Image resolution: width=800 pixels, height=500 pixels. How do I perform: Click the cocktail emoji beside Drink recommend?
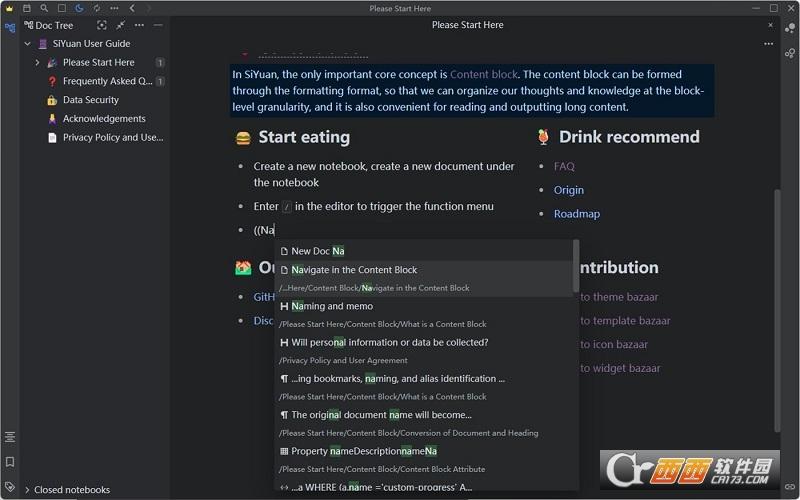pyautogui.click(x=543, y=137)
